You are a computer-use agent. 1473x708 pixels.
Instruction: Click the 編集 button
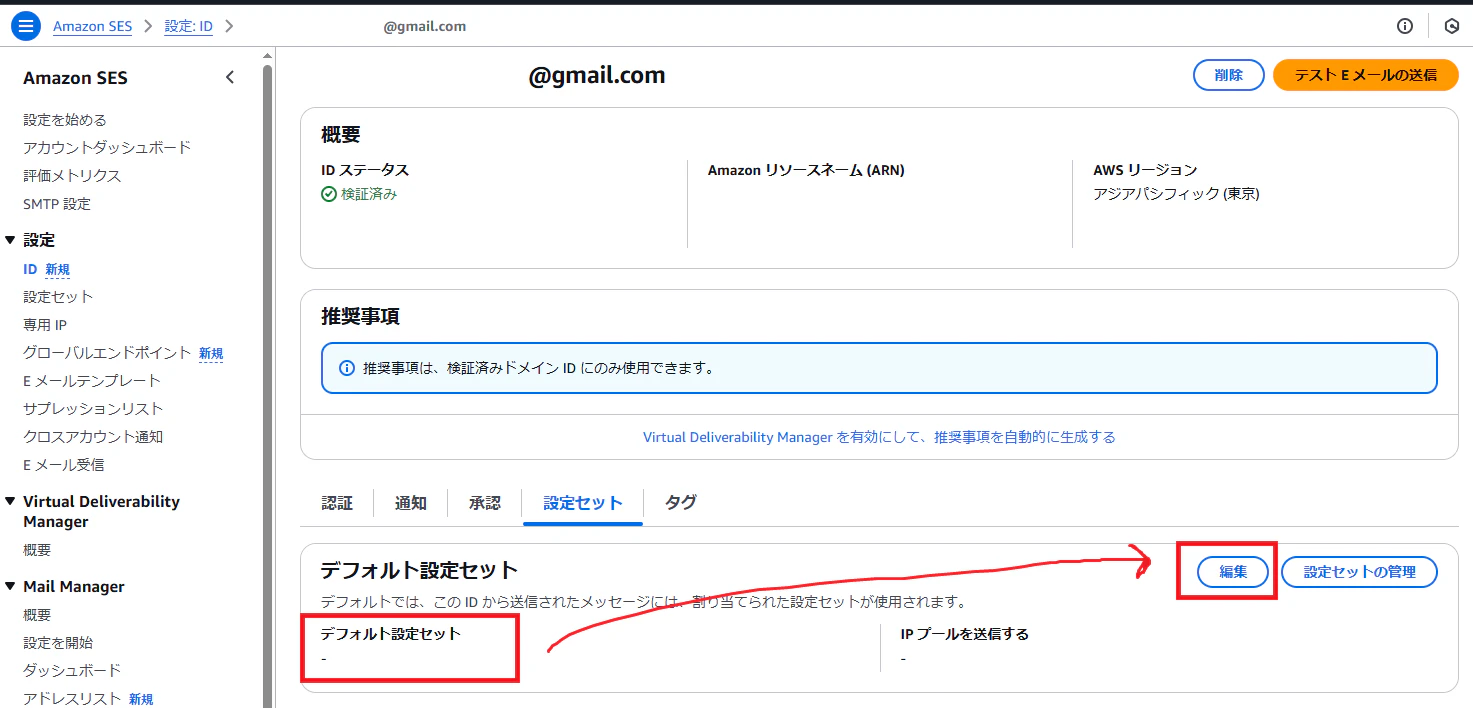[1233, 572]
